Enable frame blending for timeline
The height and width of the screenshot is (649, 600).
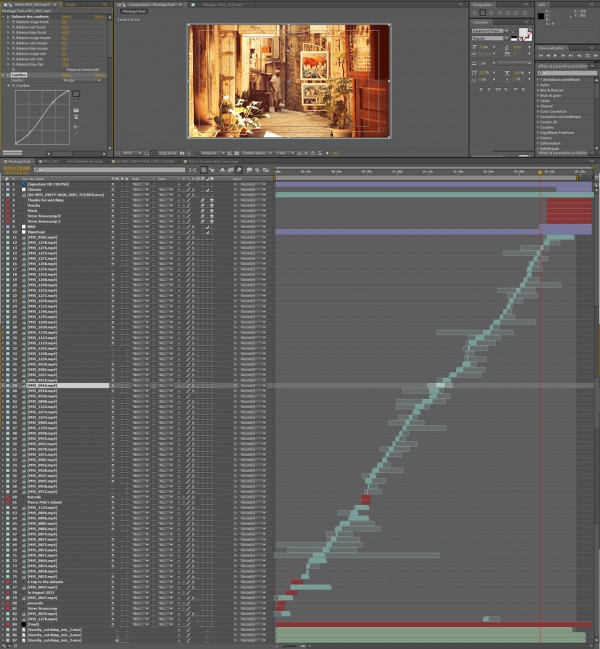pos(230,170)
